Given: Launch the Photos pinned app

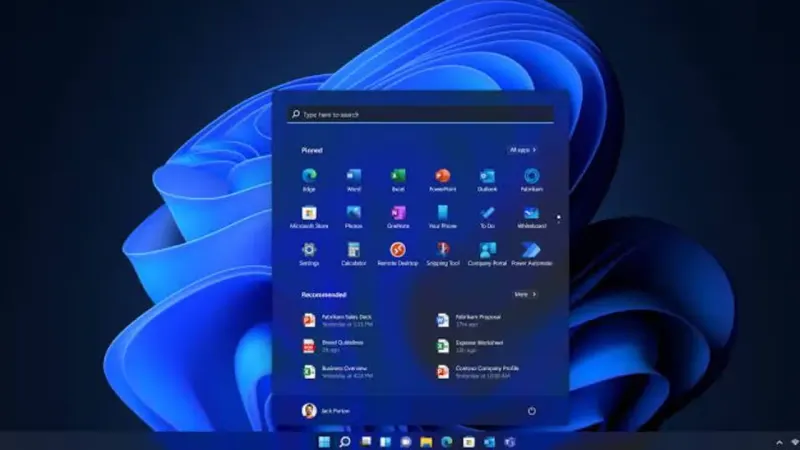Looking at the screenshot, I should coord(354,217).
